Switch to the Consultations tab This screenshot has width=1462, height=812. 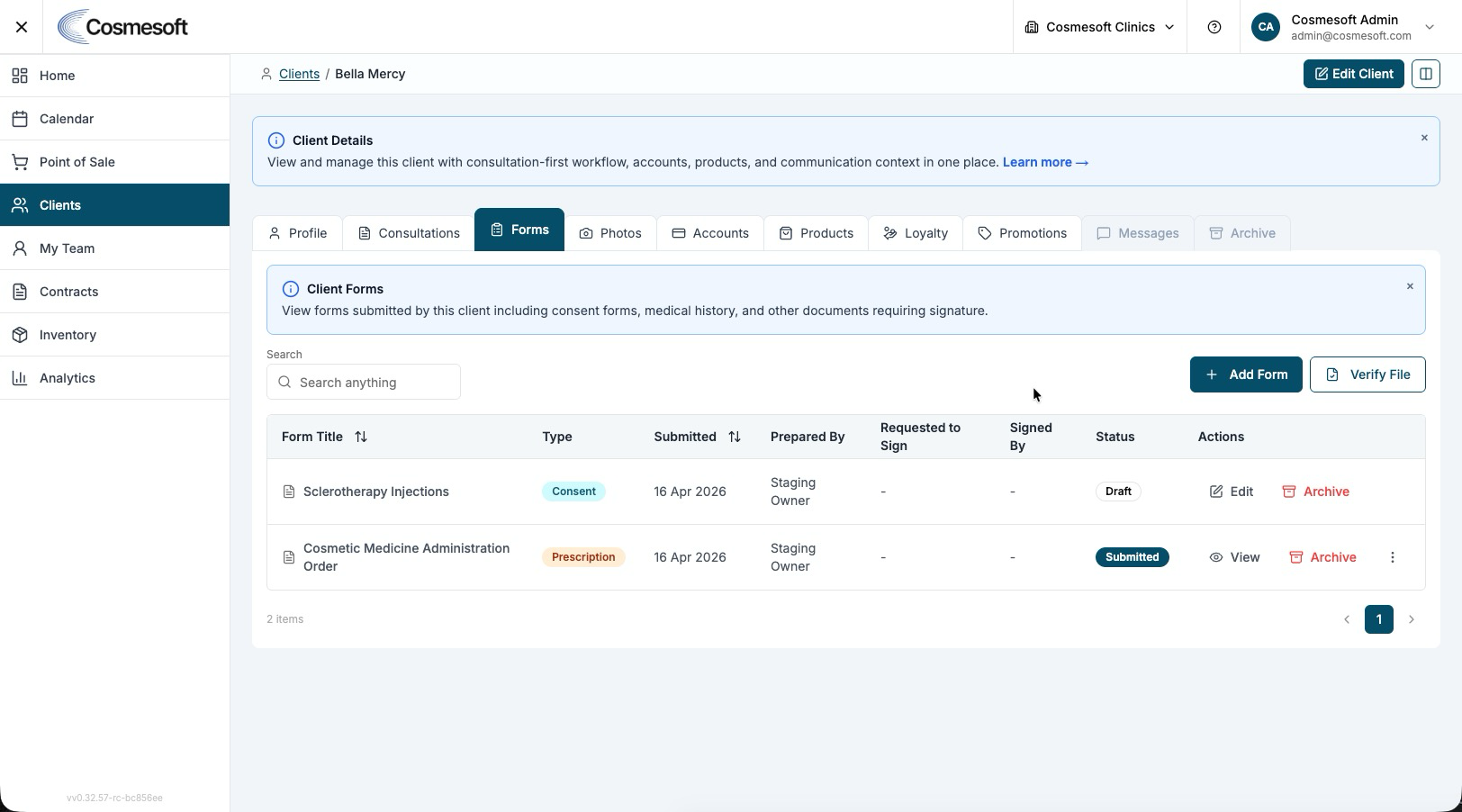point(409,233)
